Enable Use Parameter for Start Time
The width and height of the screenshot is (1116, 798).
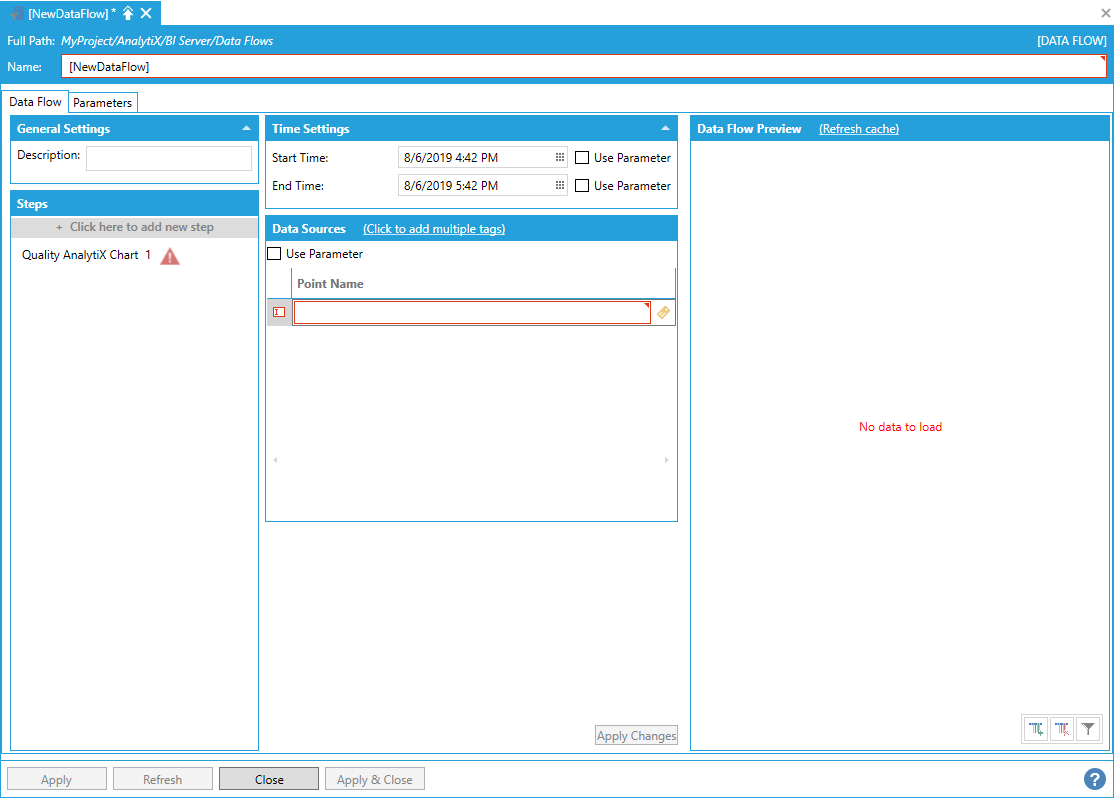(x=582, y=158)
